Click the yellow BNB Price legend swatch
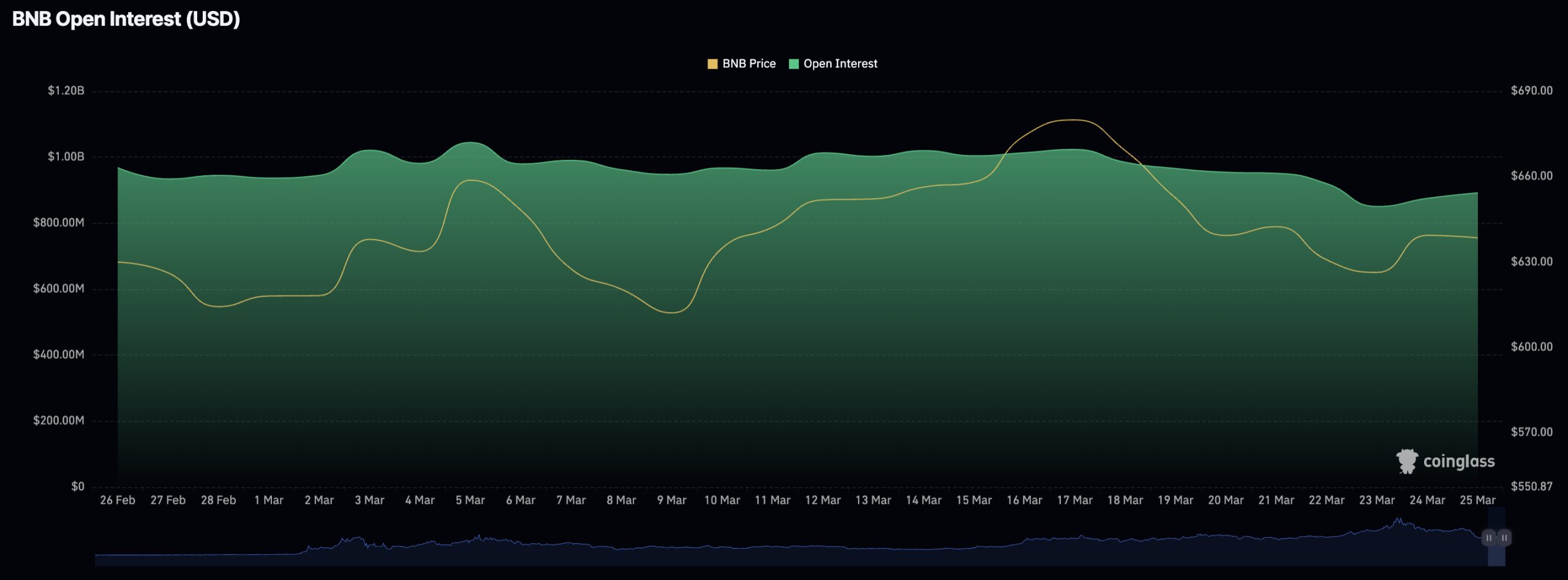The image size is (1568, 580). pyautogui.click(x=712, y=63)
